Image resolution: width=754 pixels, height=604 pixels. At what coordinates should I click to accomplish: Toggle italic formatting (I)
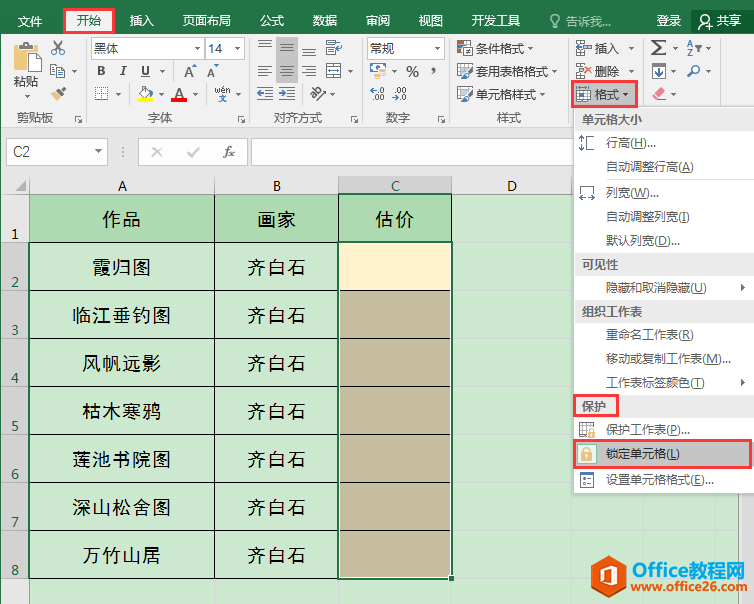(x=124, y=71)
